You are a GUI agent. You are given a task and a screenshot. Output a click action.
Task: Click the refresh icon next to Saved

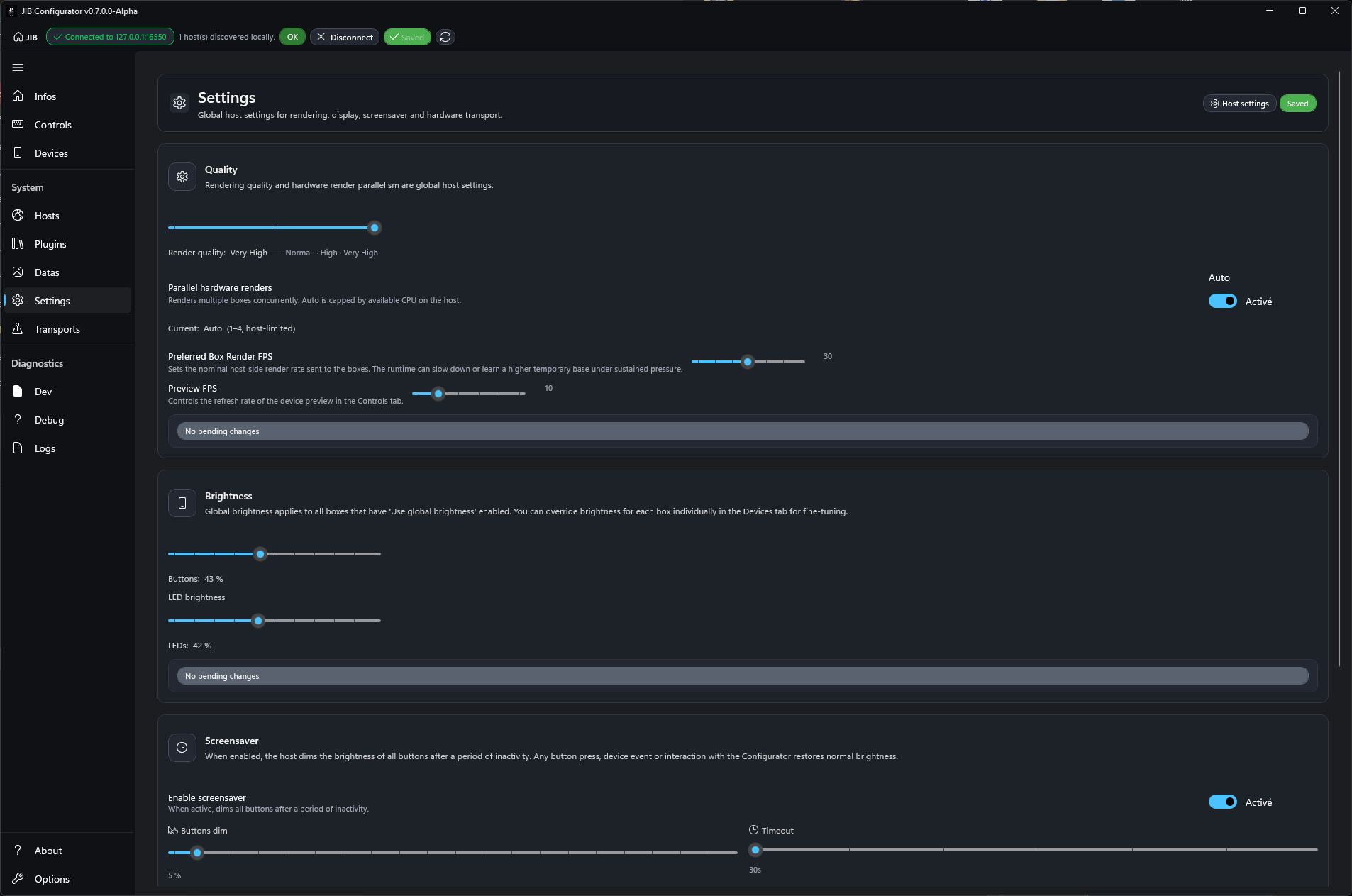click(x=445, y=37)
